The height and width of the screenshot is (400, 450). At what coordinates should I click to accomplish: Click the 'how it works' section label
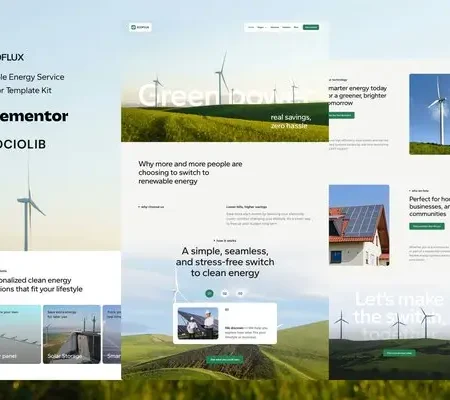225,241
